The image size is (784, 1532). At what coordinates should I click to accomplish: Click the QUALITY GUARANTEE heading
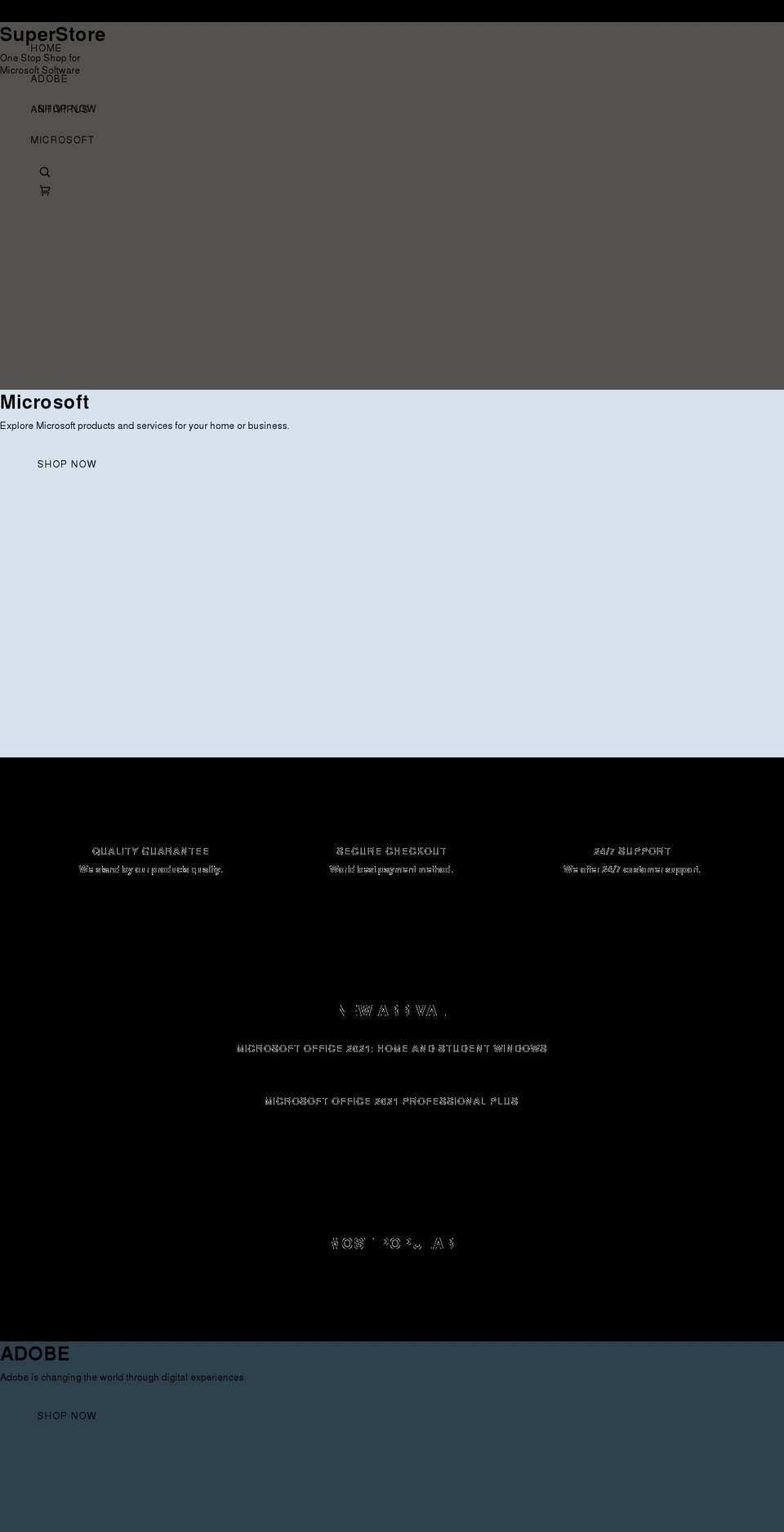tap(151, 851)
